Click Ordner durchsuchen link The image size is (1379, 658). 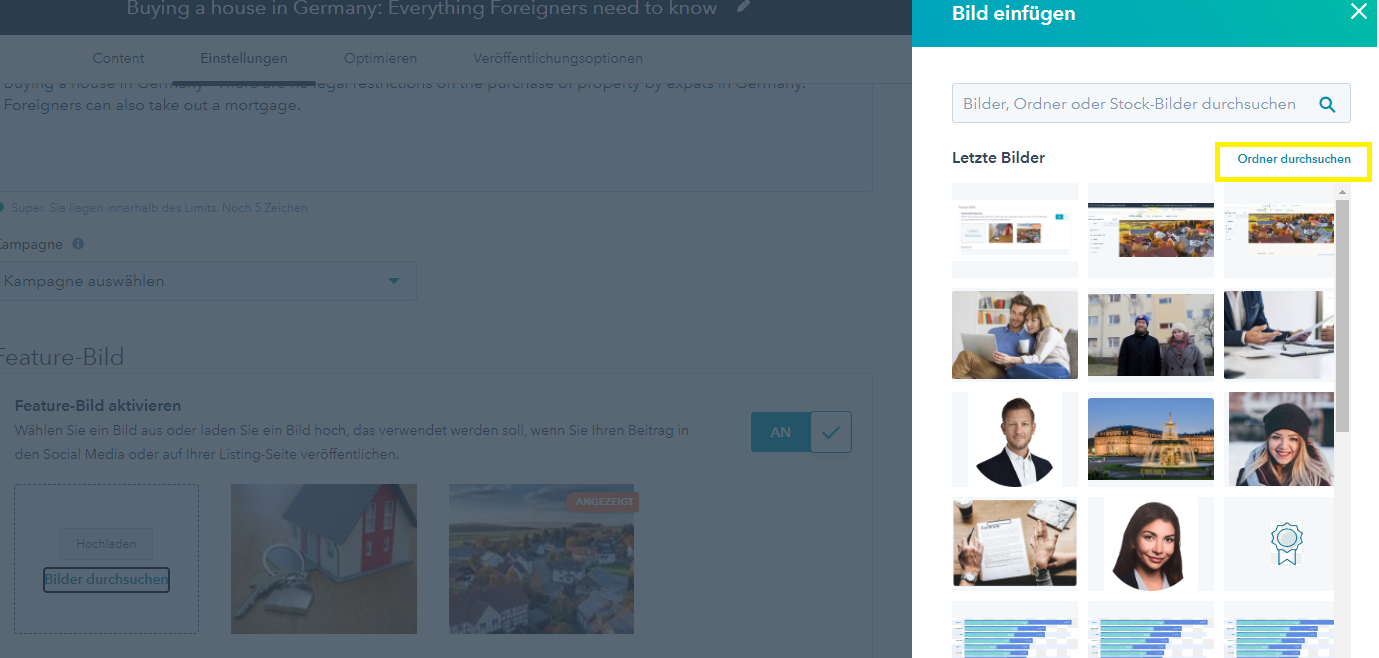[1294, 159]
